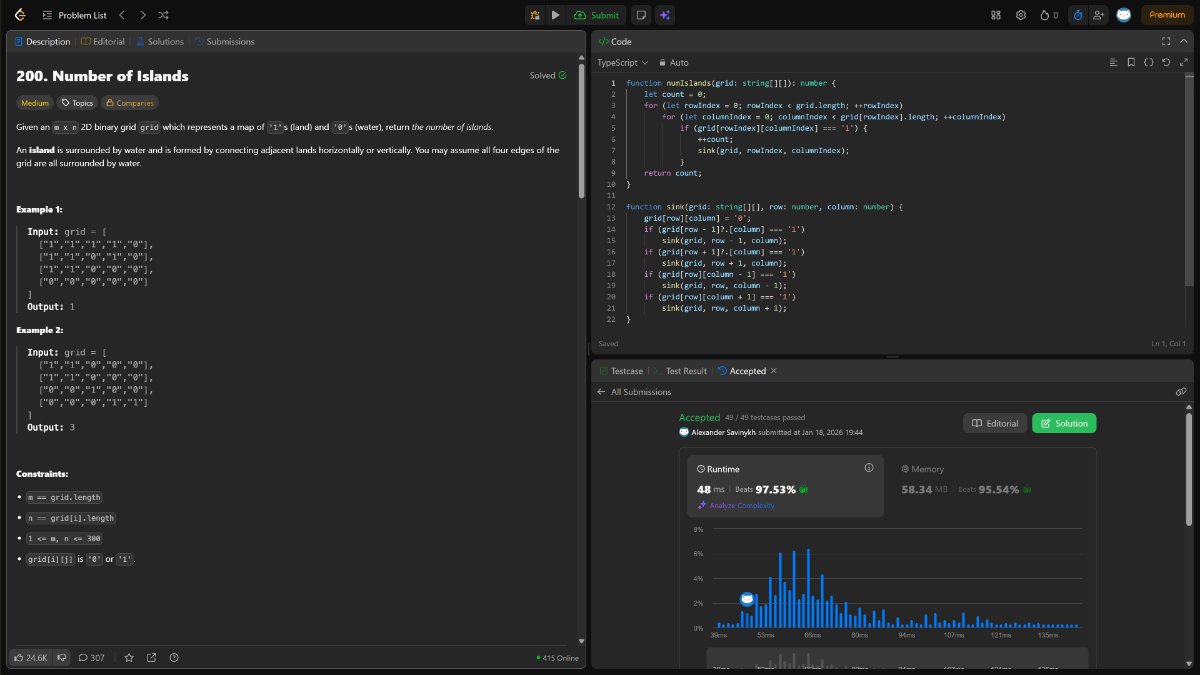Reset code with the undo arrow icon

point(1166,62)
